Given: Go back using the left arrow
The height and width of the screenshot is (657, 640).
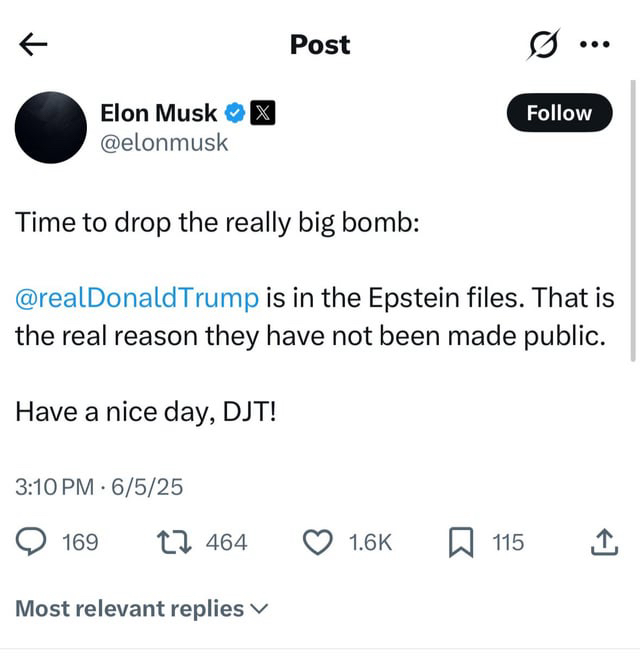Looking at the screenshot, I should (33, 45).
